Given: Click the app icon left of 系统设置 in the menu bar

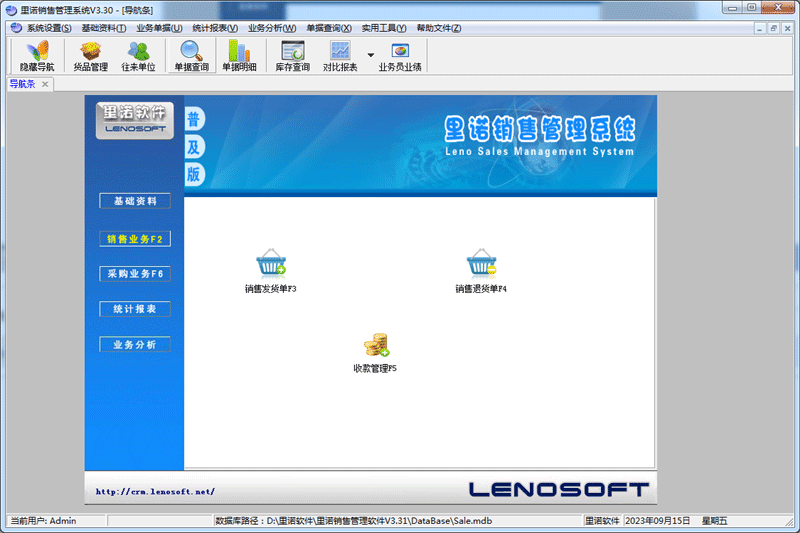Looking at the screenshot, I should [x=16, y=28].
